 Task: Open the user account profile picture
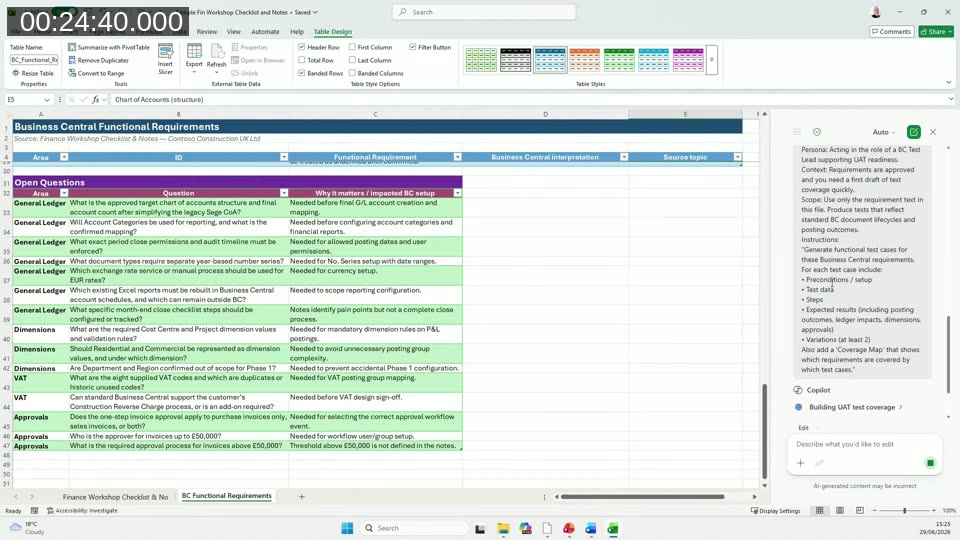876,12
